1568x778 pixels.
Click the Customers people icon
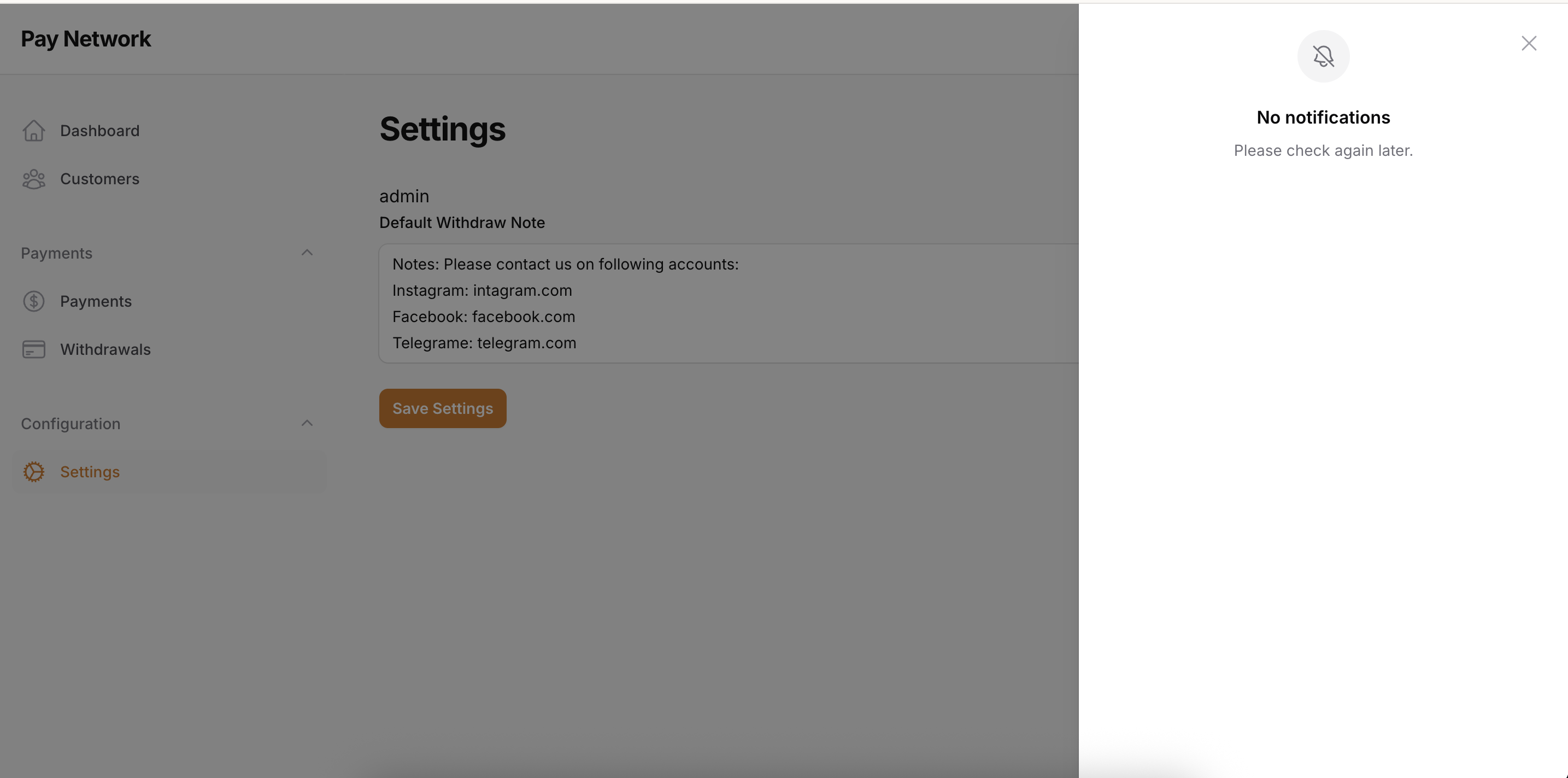point(33,179)
